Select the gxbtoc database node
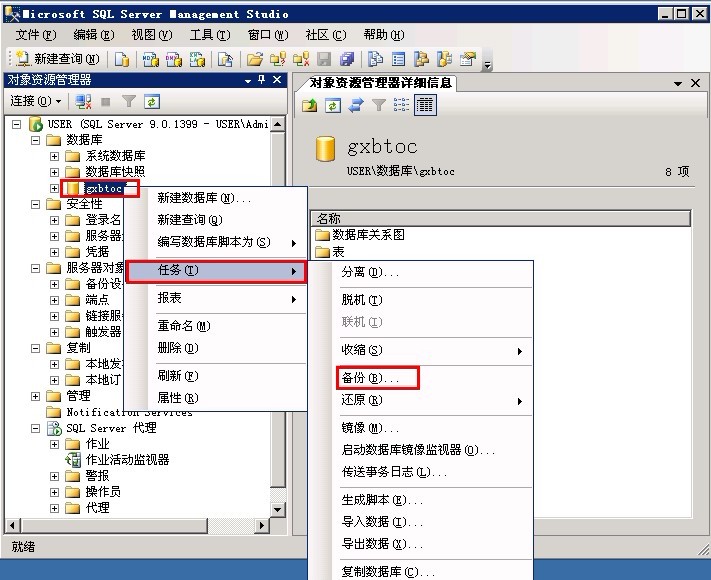The image size is (711, 580). (x=103, y=188)
